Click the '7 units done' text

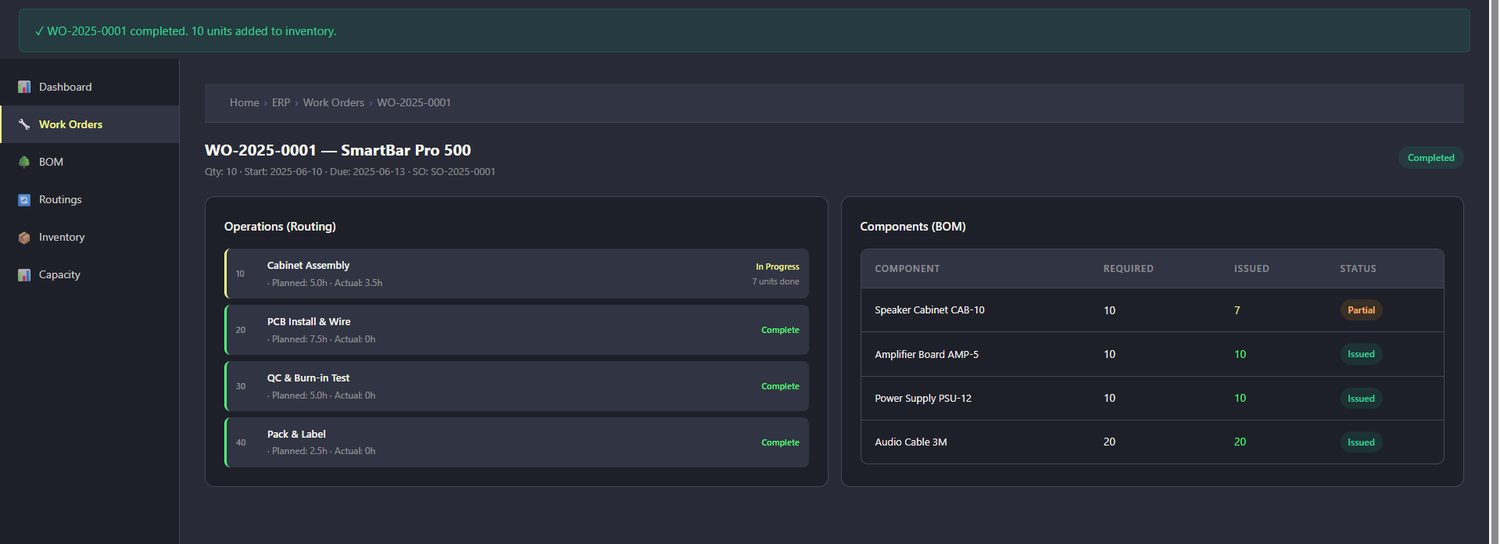776,282
